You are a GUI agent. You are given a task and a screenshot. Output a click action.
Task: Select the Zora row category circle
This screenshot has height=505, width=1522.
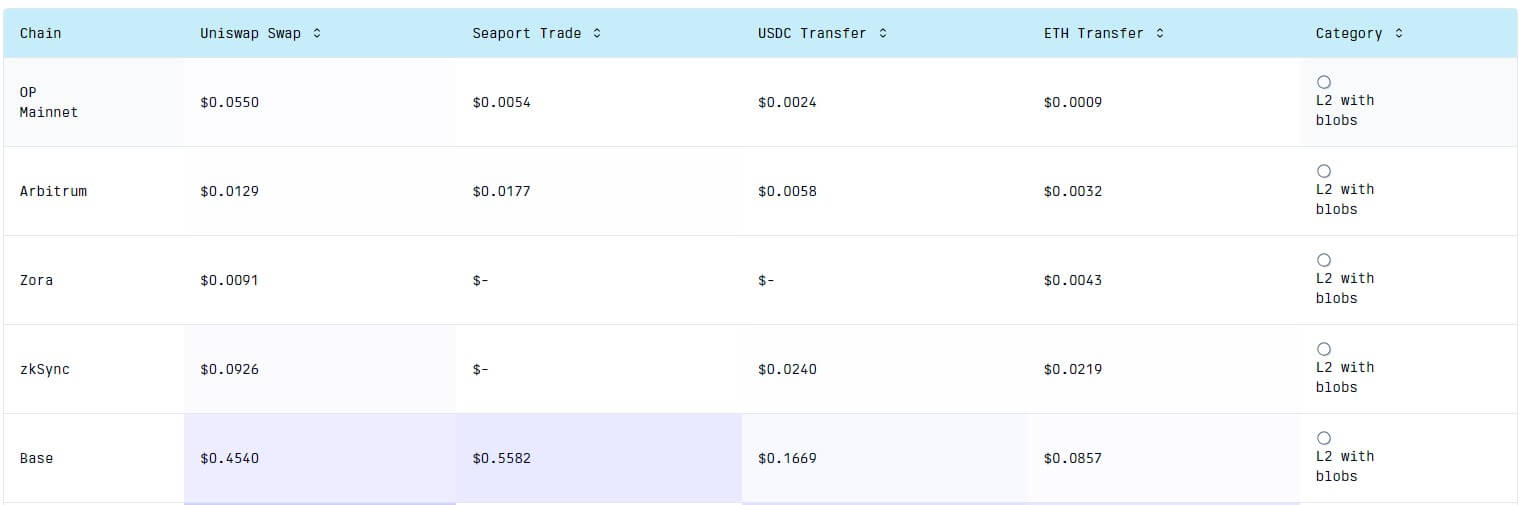[x=1324, y=260]
